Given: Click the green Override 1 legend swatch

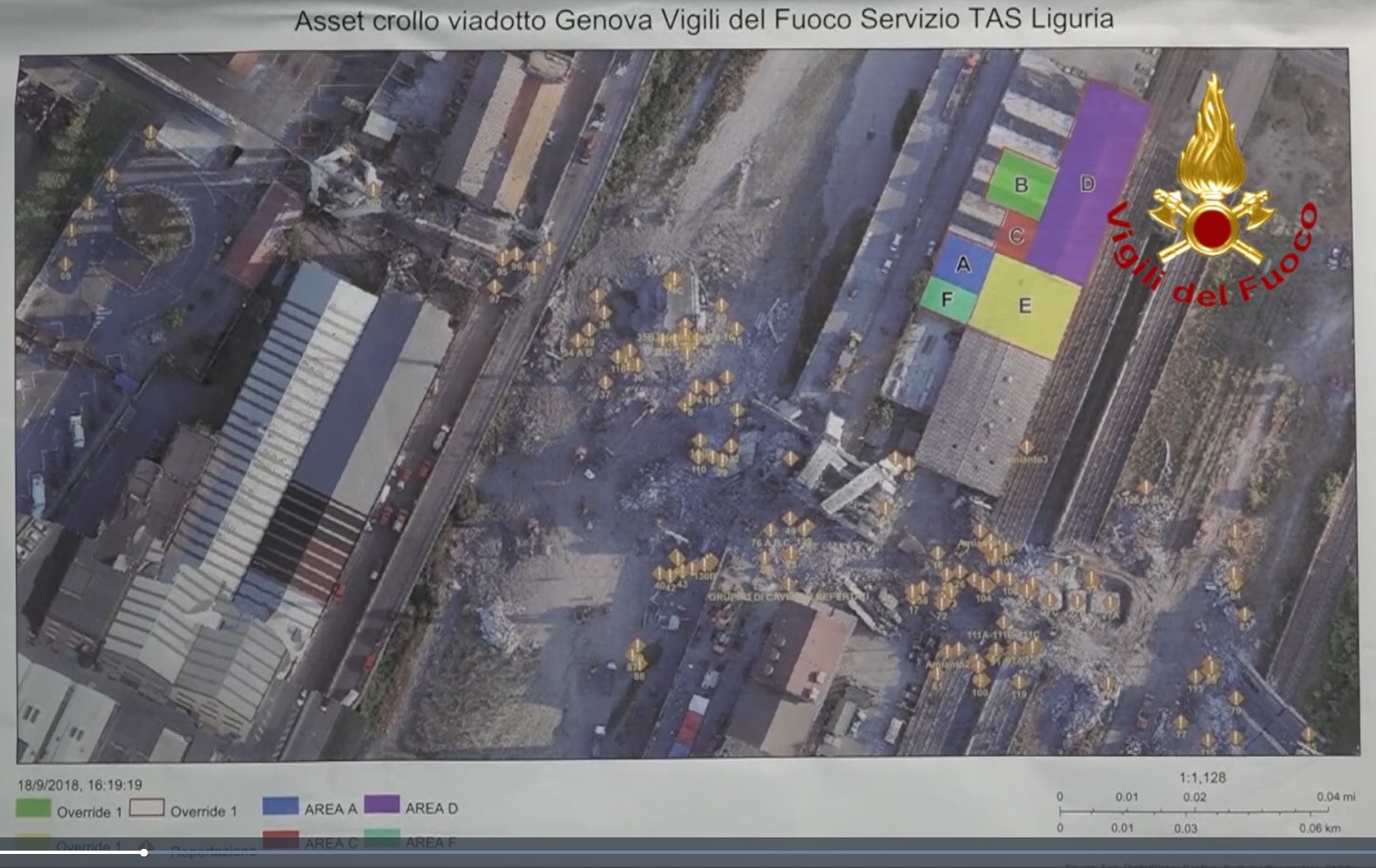Looking at the screenshot, I should click(33, 808).
